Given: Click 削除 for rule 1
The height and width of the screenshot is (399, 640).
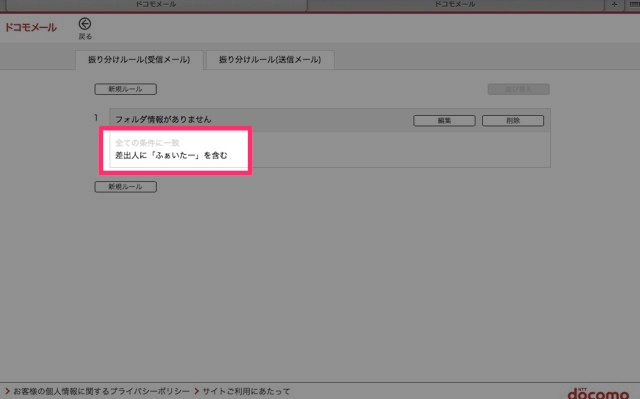Looking at the screenshot, I should 513,120.
